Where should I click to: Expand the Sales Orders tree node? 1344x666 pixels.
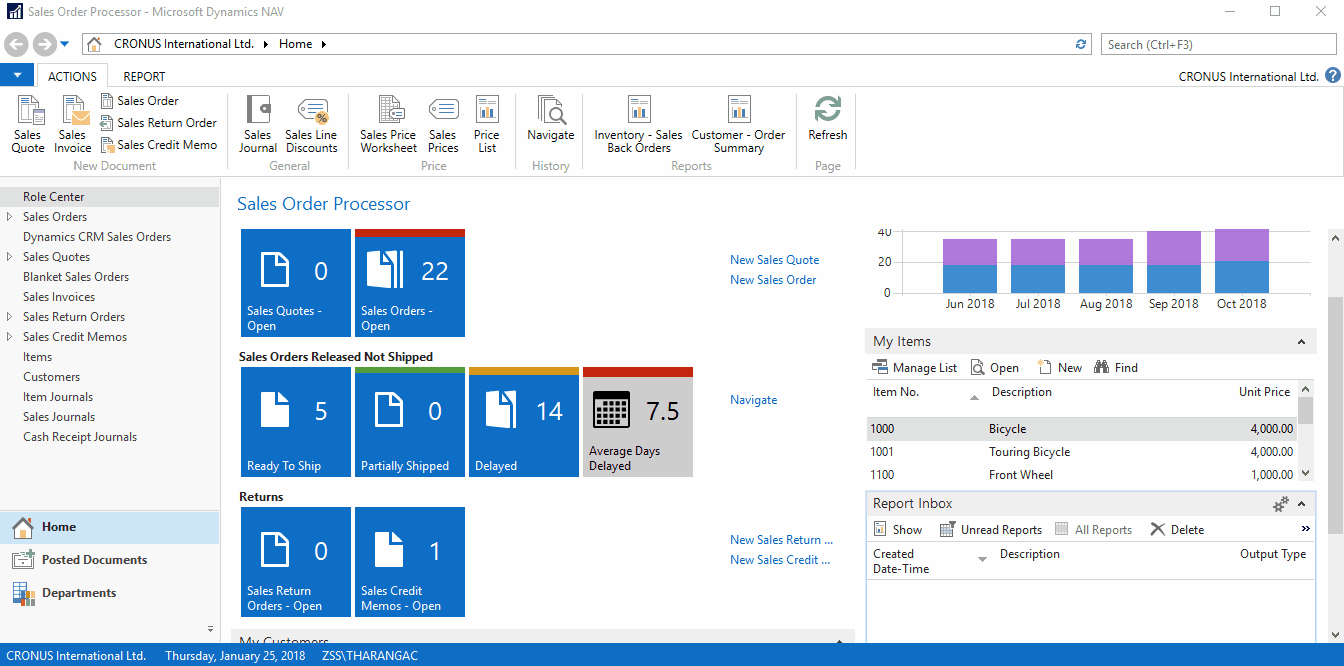click(x=10, y=217)
